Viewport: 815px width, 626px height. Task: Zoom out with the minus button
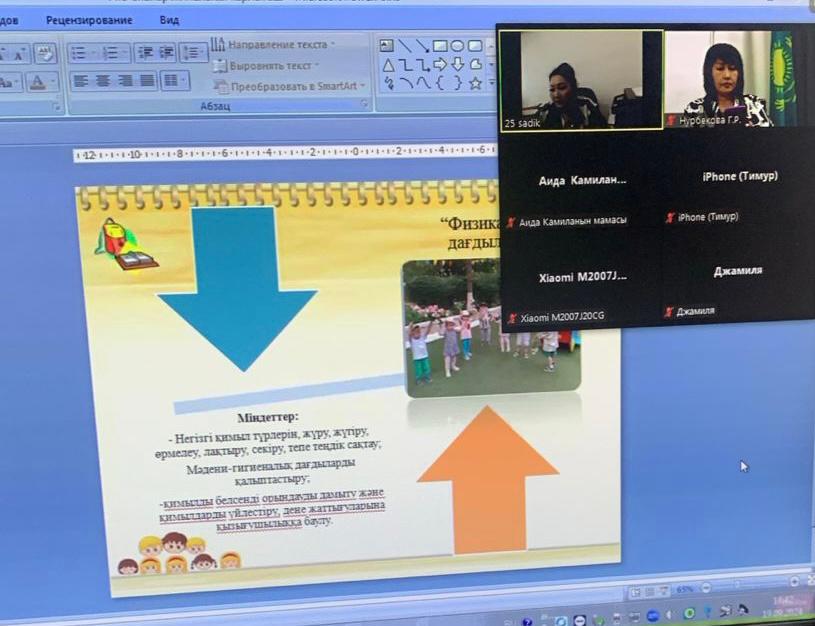click(706, 589)
